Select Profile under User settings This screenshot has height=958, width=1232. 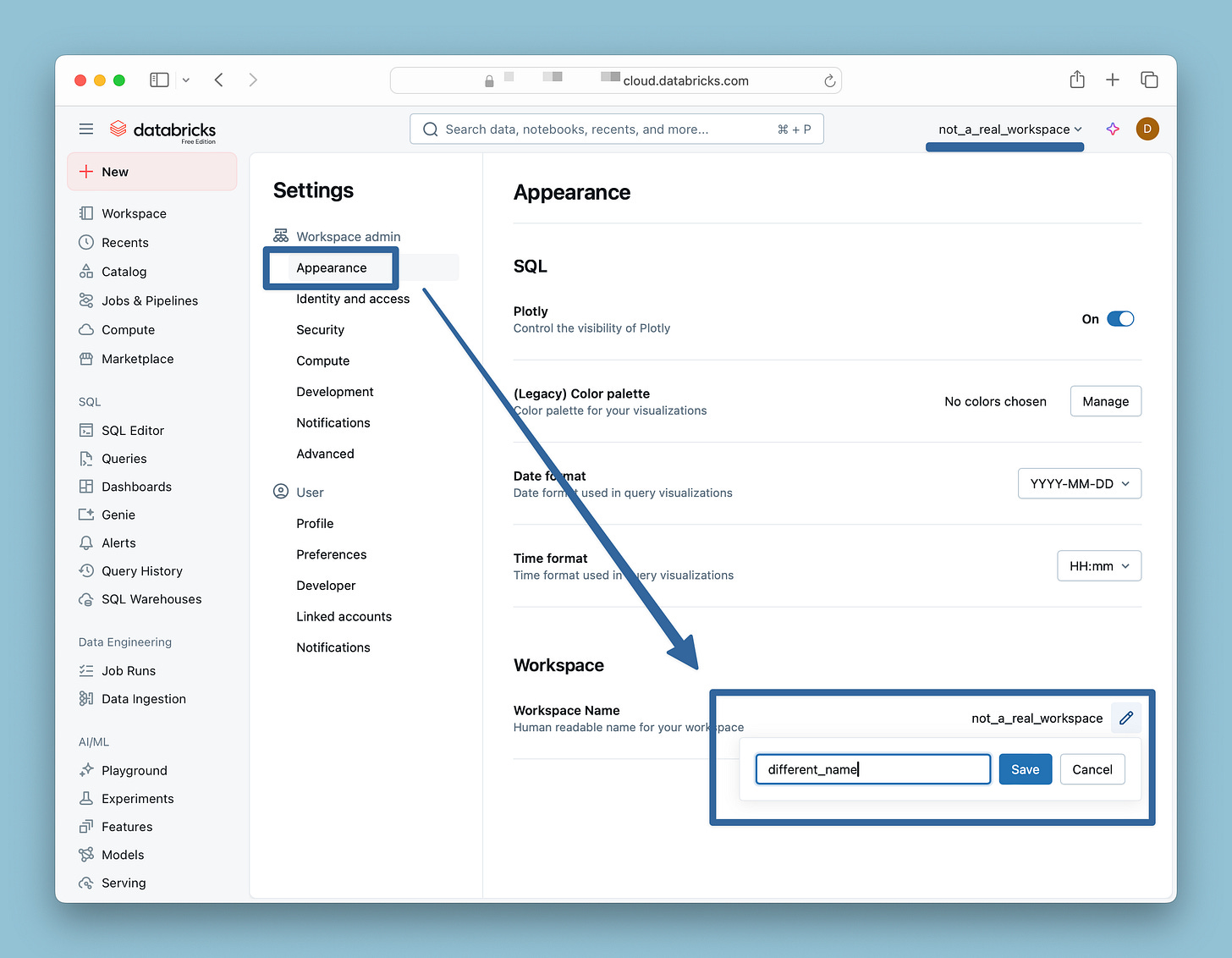pyautogui.click(x=315, y=524)
